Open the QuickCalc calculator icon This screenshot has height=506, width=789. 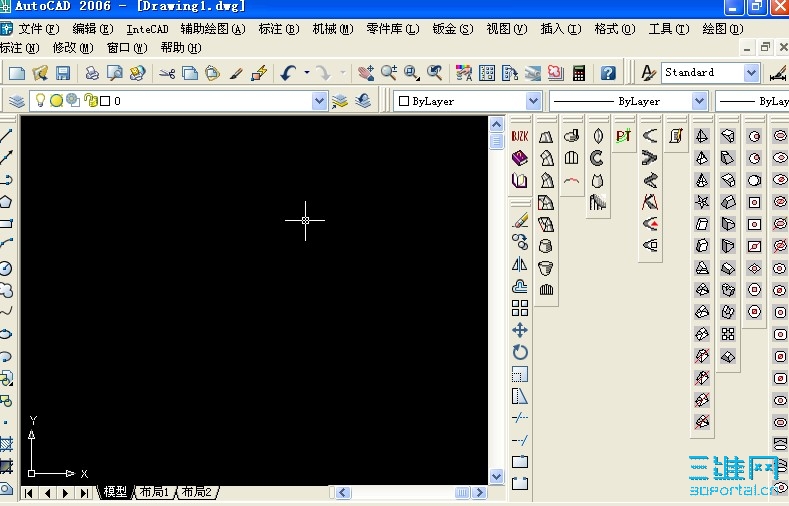click(x=579, y=73)
